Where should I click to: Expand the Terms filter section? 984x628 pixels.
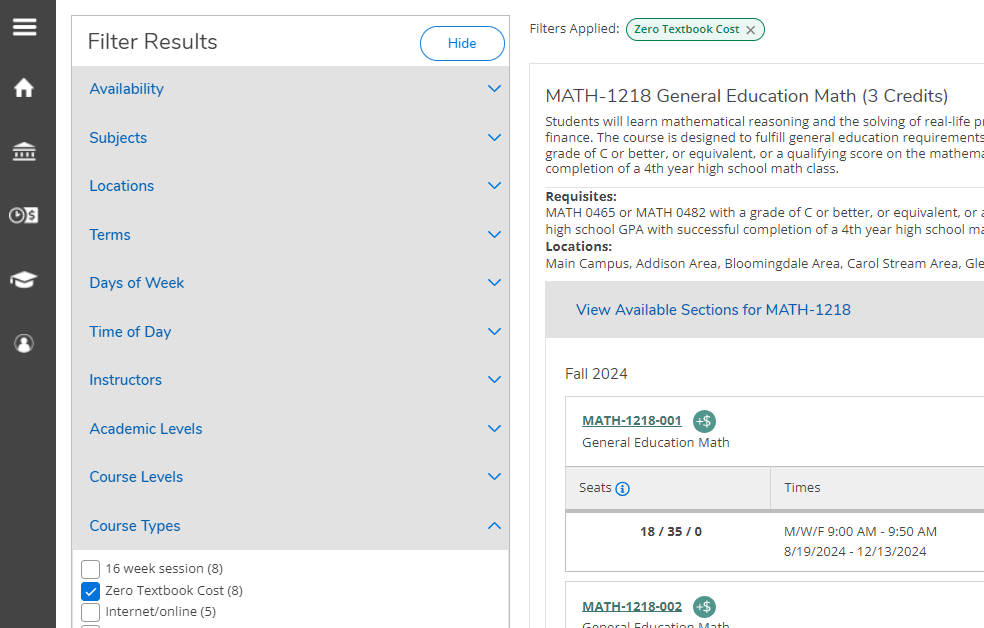[290, 235]
